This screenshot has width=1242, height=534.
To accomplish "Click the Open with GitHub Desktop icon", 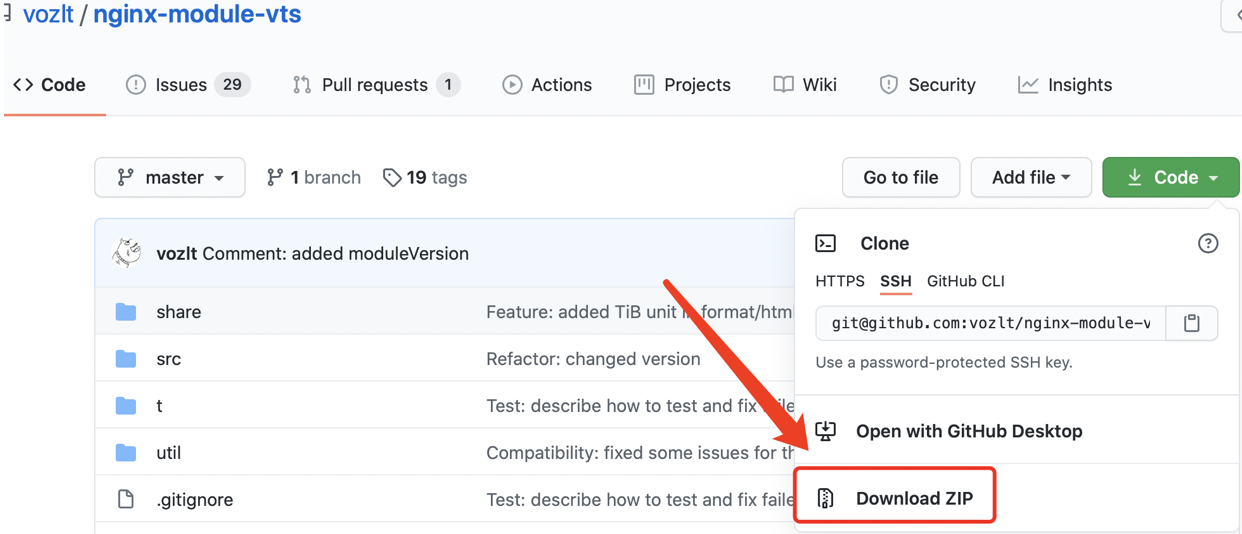I will 826,431.
